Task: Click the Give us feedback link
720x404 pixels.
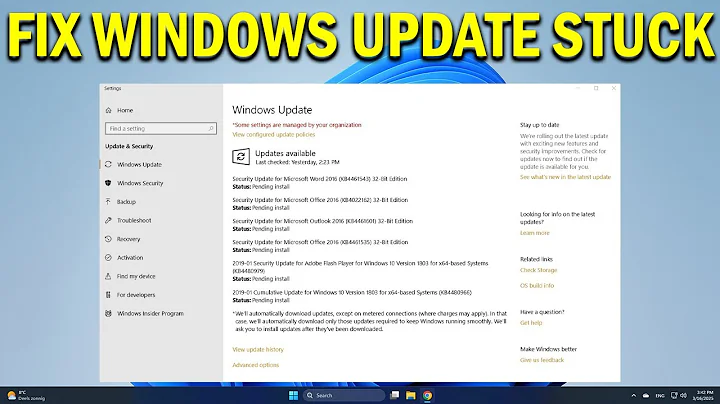Action: 542,360
